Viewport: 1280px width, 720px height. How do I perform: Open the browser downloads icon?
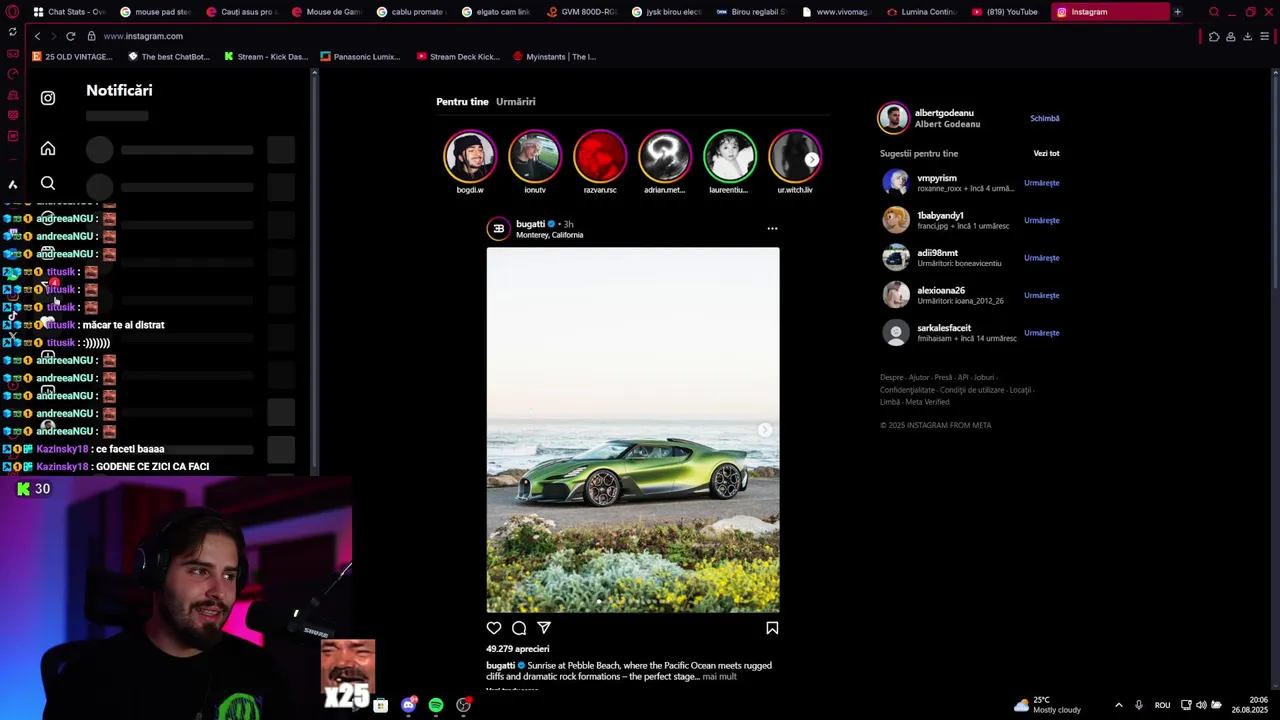[1247, 37]
